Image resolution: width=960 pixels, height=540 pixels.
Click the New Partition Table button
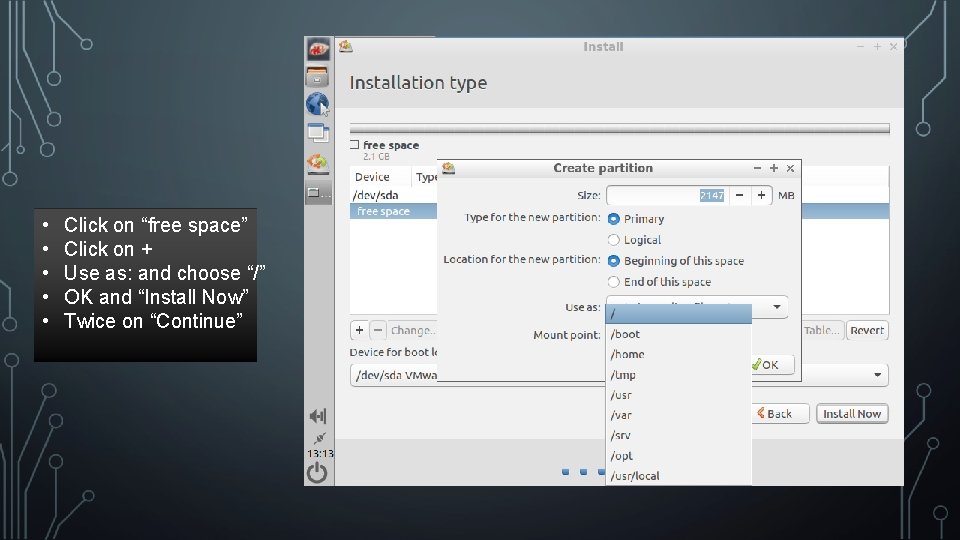click(822, 331)
